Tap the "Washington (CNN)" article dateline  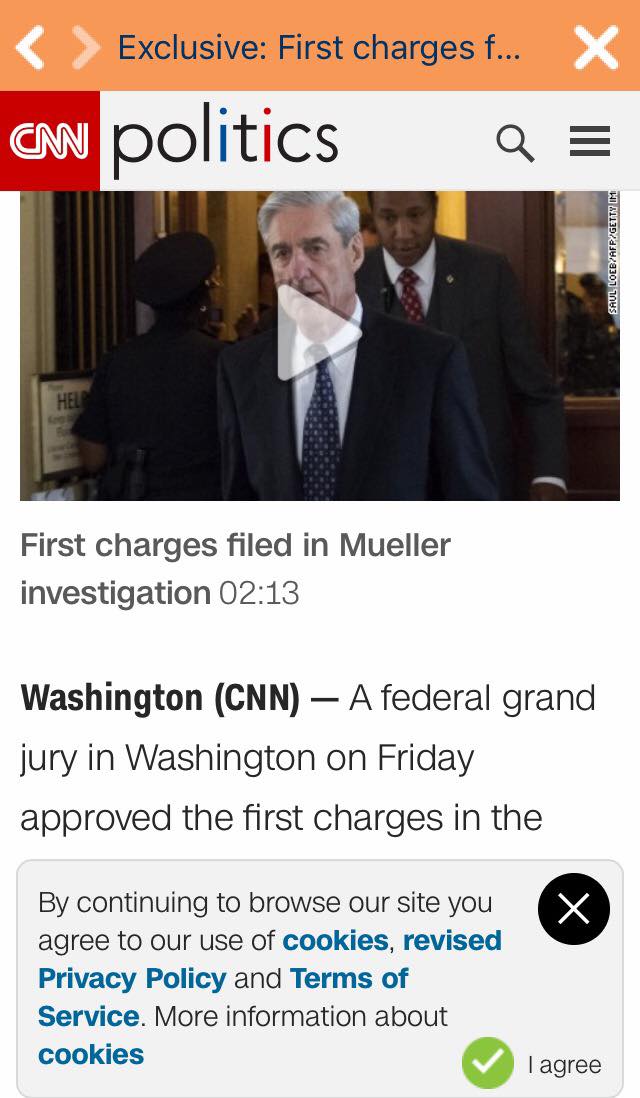(x=160, y=698)
